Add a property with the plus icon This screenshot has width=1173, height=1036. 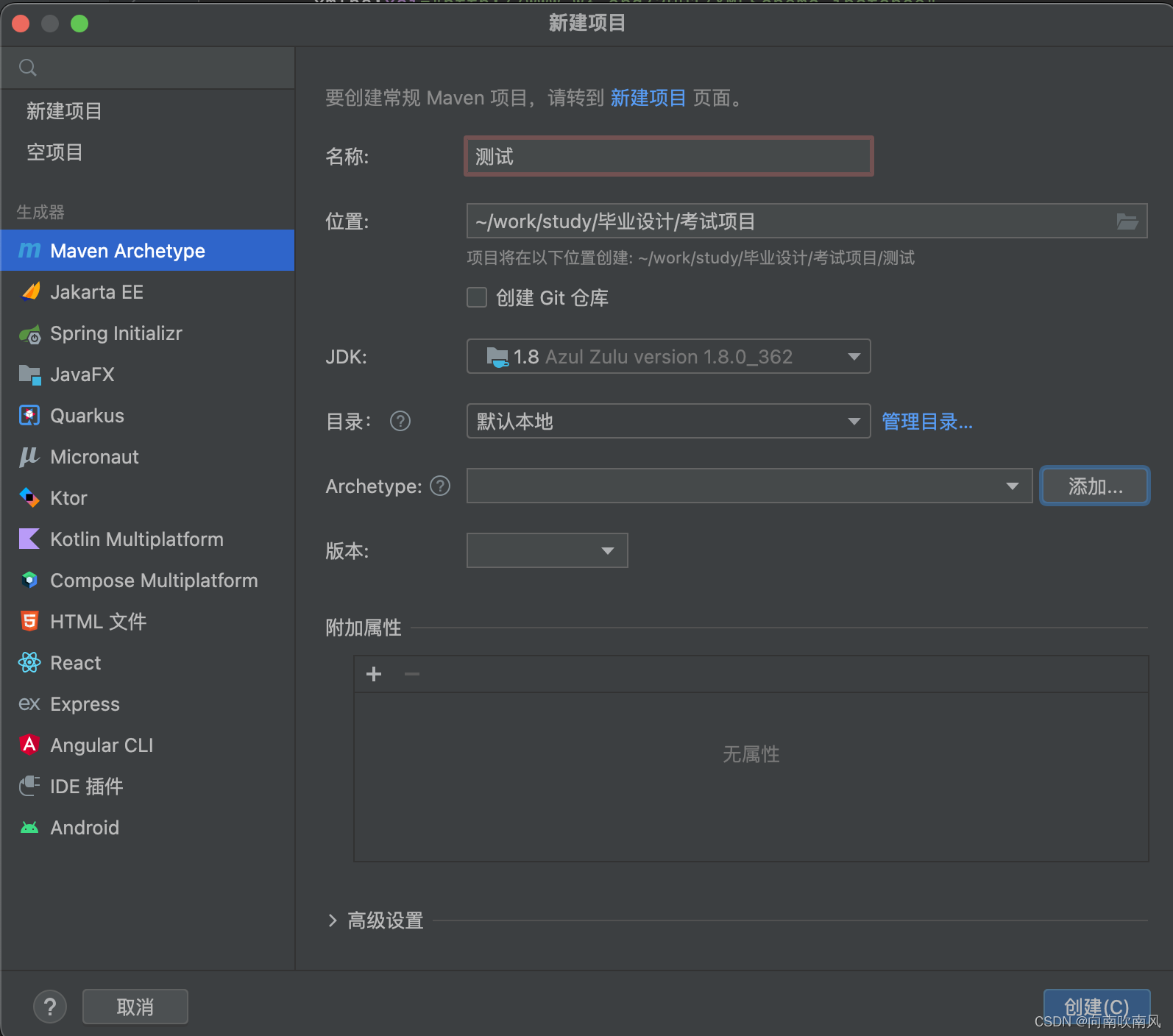tap(374, 674)
